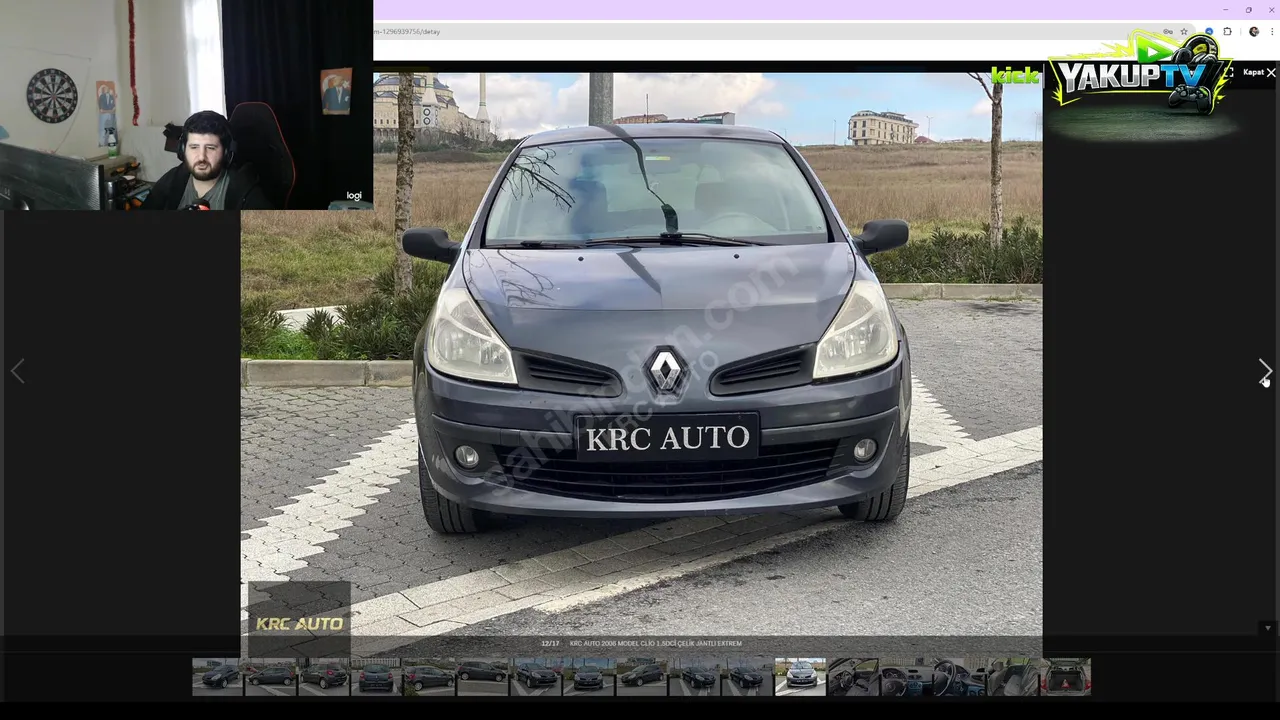Open Chrome three-dot menu
The width and height of the screenshot is (1280, 720).
point(1272,31)
